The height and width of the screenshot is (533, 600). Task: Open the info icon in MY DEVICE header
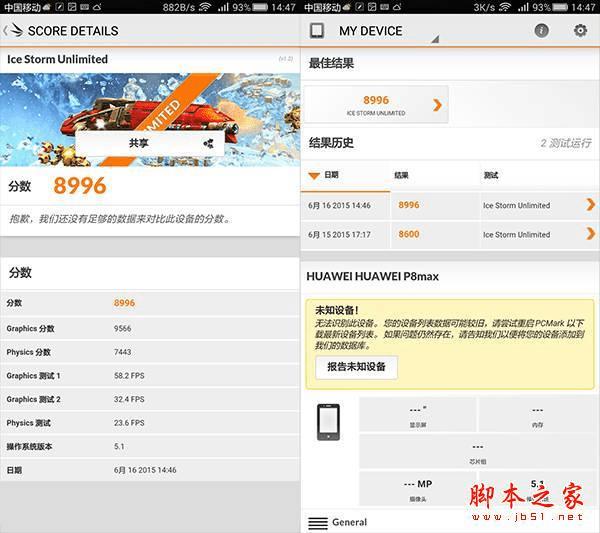coord(541,31)
